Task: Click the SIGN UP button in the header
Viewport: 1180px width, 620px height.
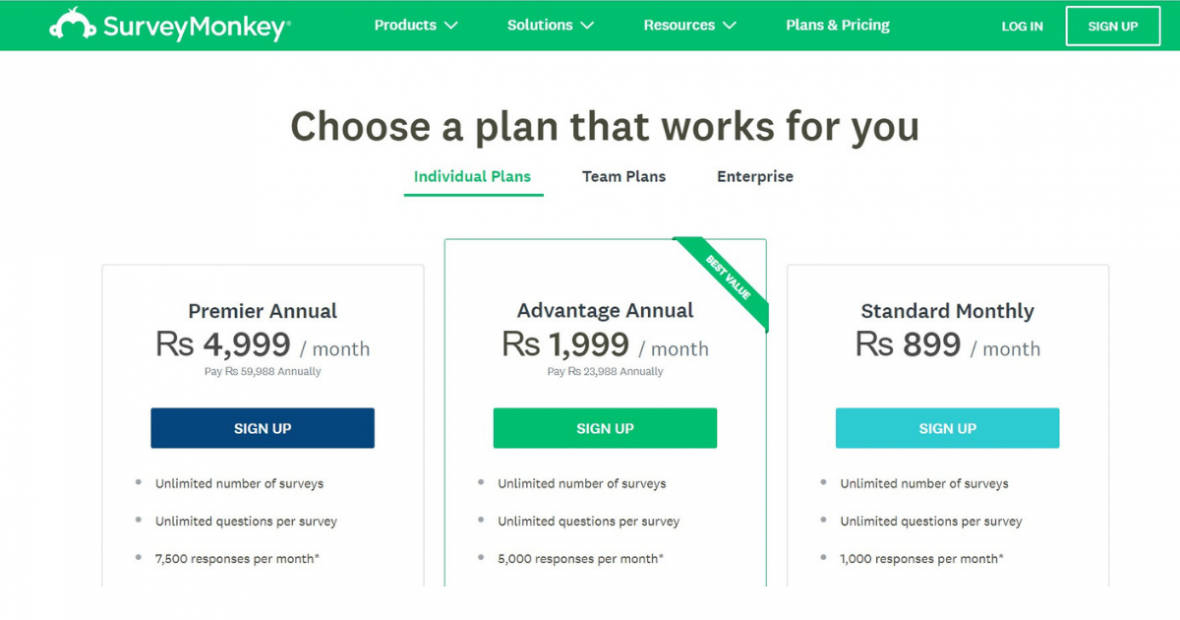Action: pos(1112,27)
